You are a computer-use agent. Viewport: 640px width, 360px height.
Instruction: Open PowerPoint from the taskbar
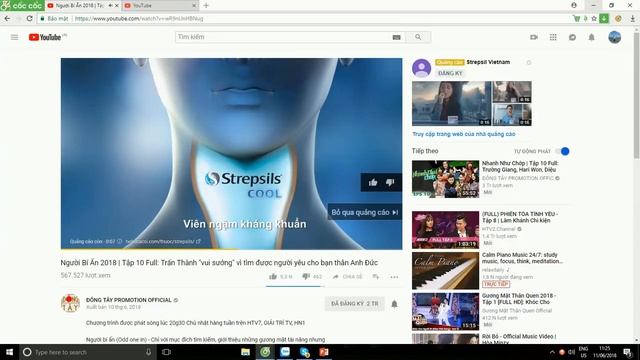tap(324, 352)
